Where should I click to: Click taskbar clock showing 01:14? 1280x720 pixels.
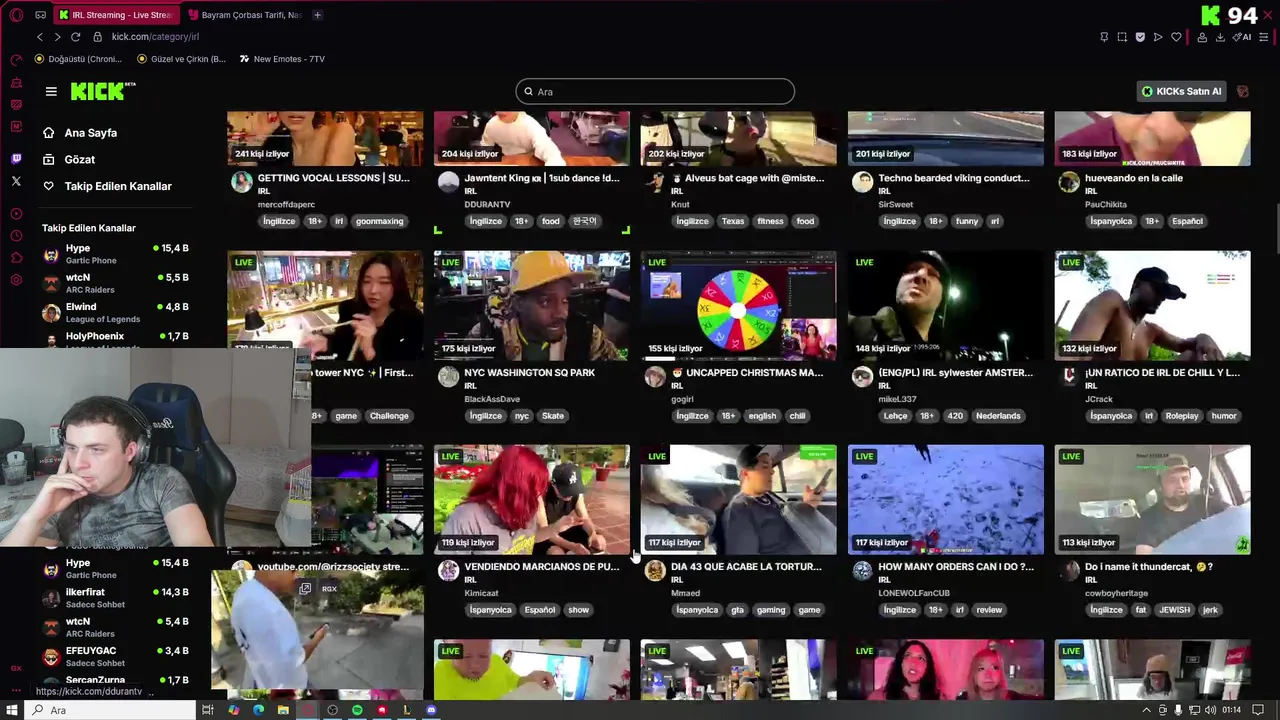pos(1231,710)
